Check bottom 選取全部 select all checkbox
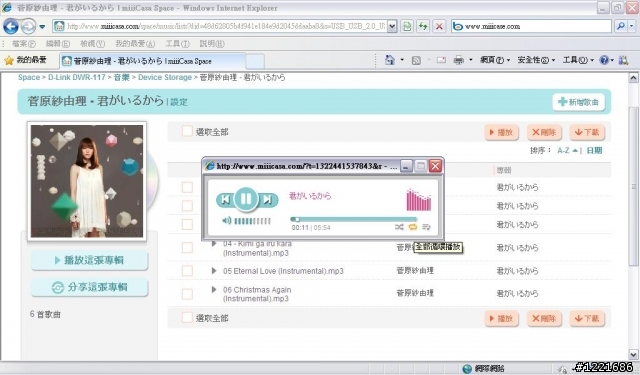Image resolution: width=640 pixels, height=375 pixels. (187, 317)
